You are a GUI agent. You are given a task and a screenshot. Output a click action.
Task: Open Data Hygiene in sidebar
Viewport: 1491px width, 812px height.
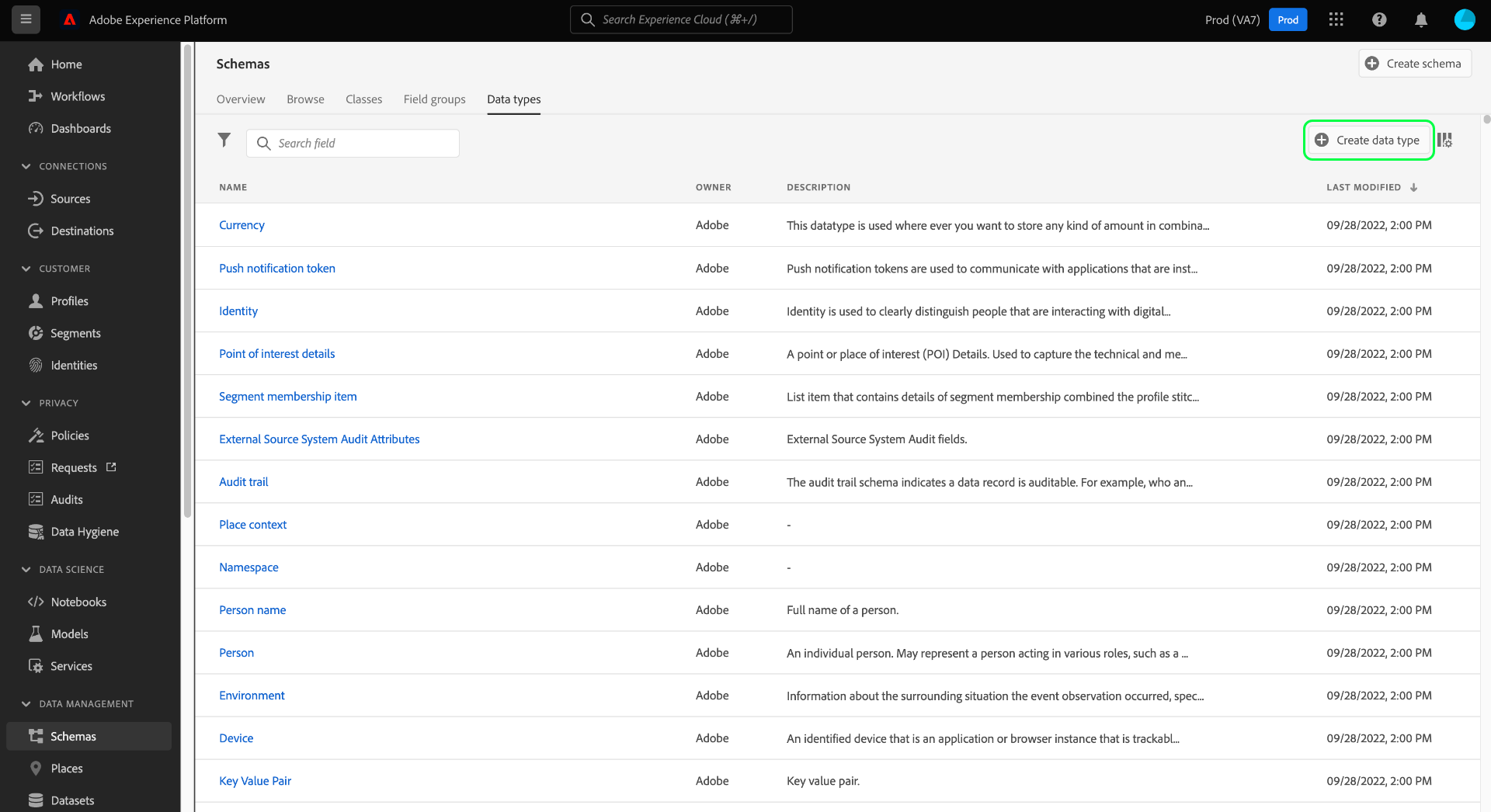[85, 532]
